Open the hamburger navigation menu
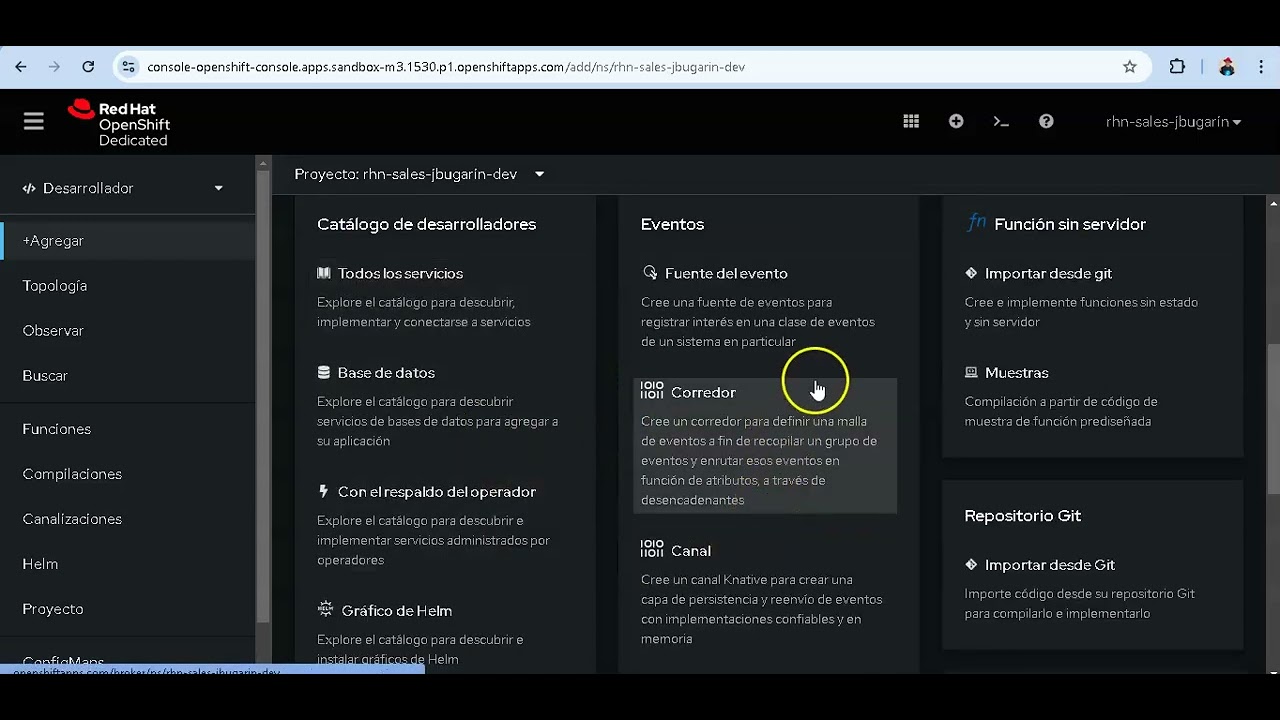 (34, 121)
